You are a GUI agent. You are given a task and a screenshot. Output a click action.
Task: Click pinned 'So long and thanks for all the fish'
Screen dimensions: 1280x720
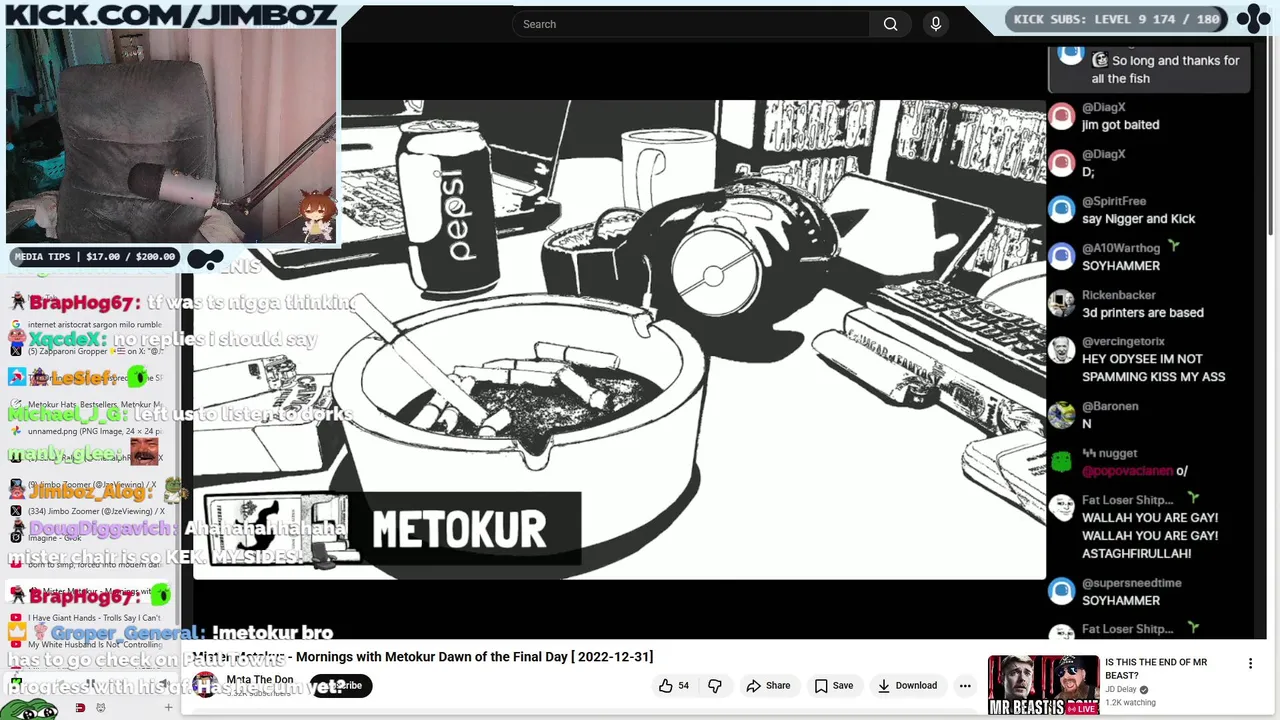pos(1165,69)
